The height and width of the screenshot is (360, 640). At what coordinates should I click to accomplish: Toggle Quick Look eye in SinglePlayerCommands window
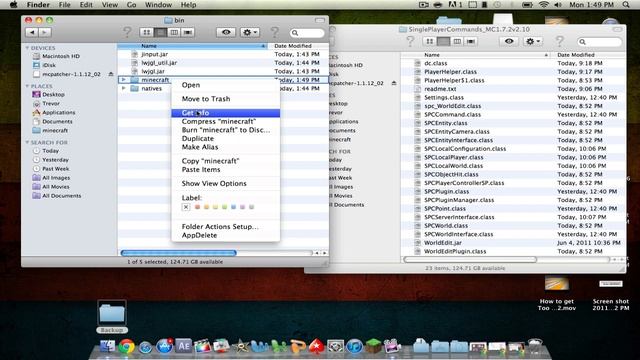[509, 41]
